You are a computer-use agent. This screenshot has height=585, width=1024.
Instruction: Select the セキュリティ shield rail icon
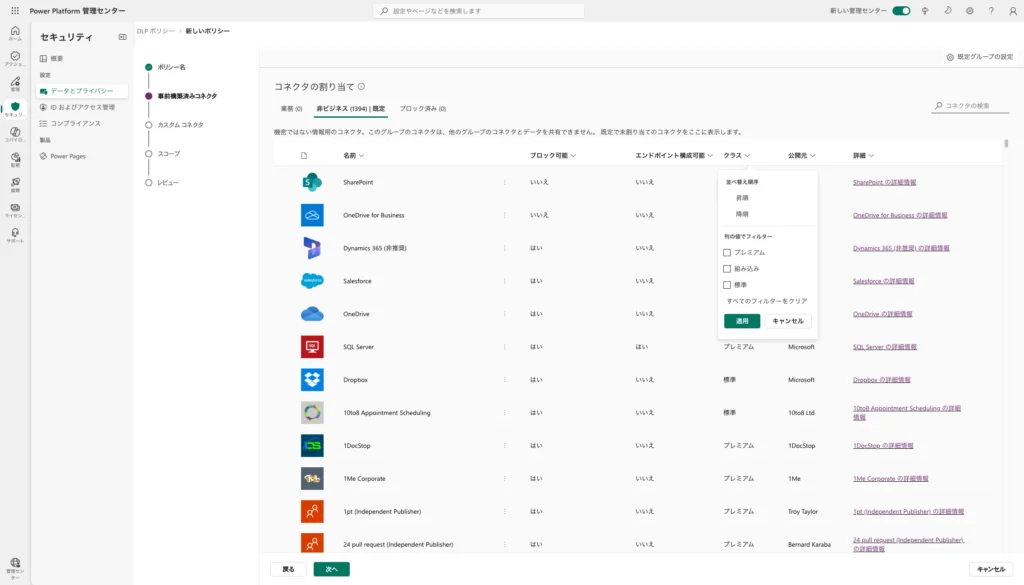pyautogui.click(x=15, y=109)
